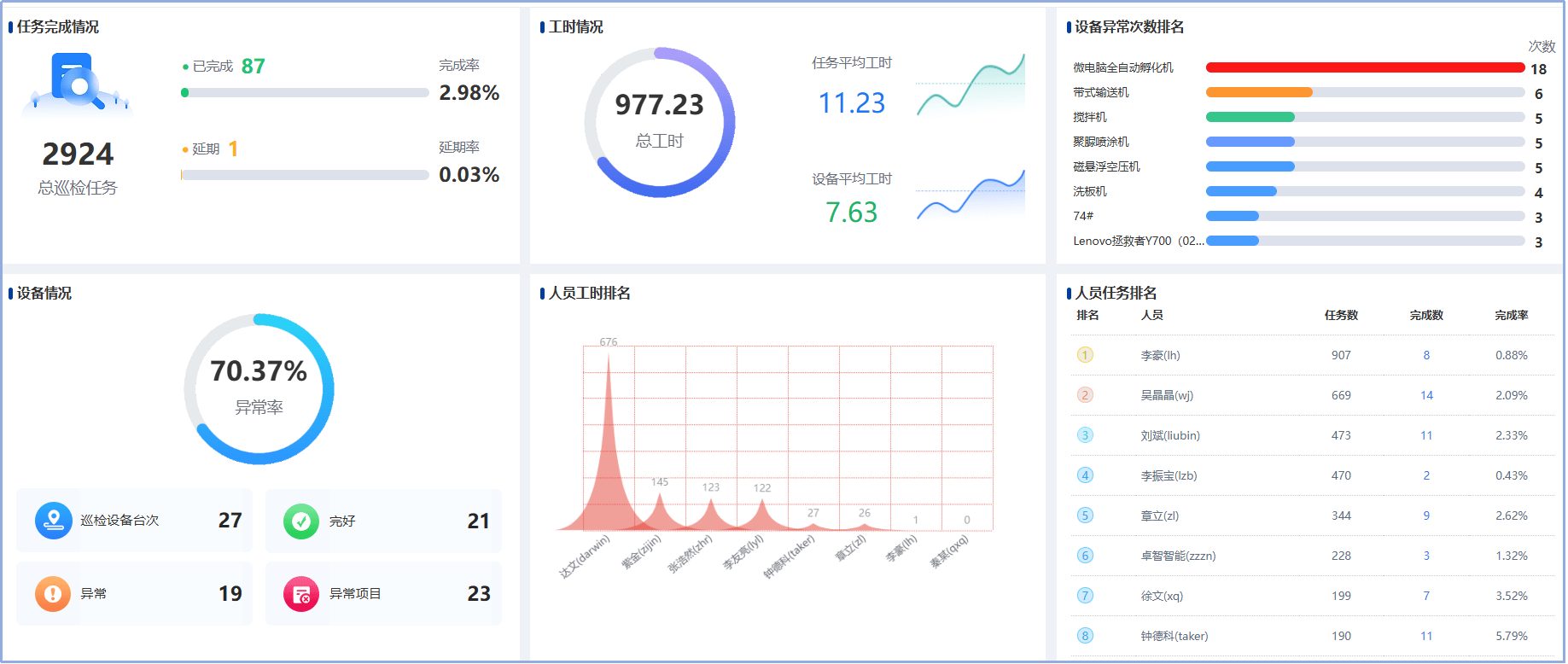Click the rank 1 badge in 人员任务排名
The image size is (1568, 664).
[x=1085, y=355]
